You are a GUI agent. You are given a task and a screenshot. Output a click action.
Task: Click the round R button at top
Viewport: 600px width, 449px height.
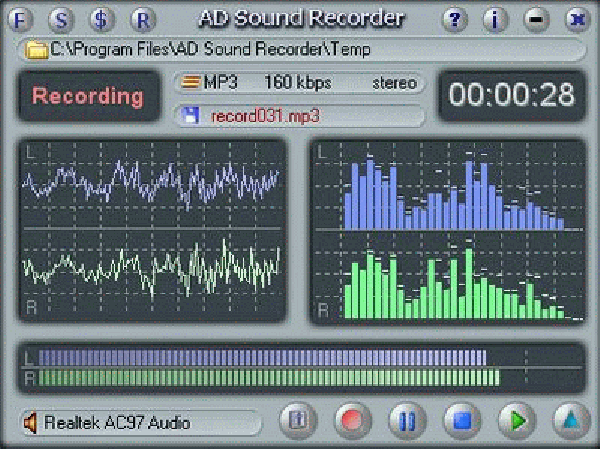tap(143, 20)
